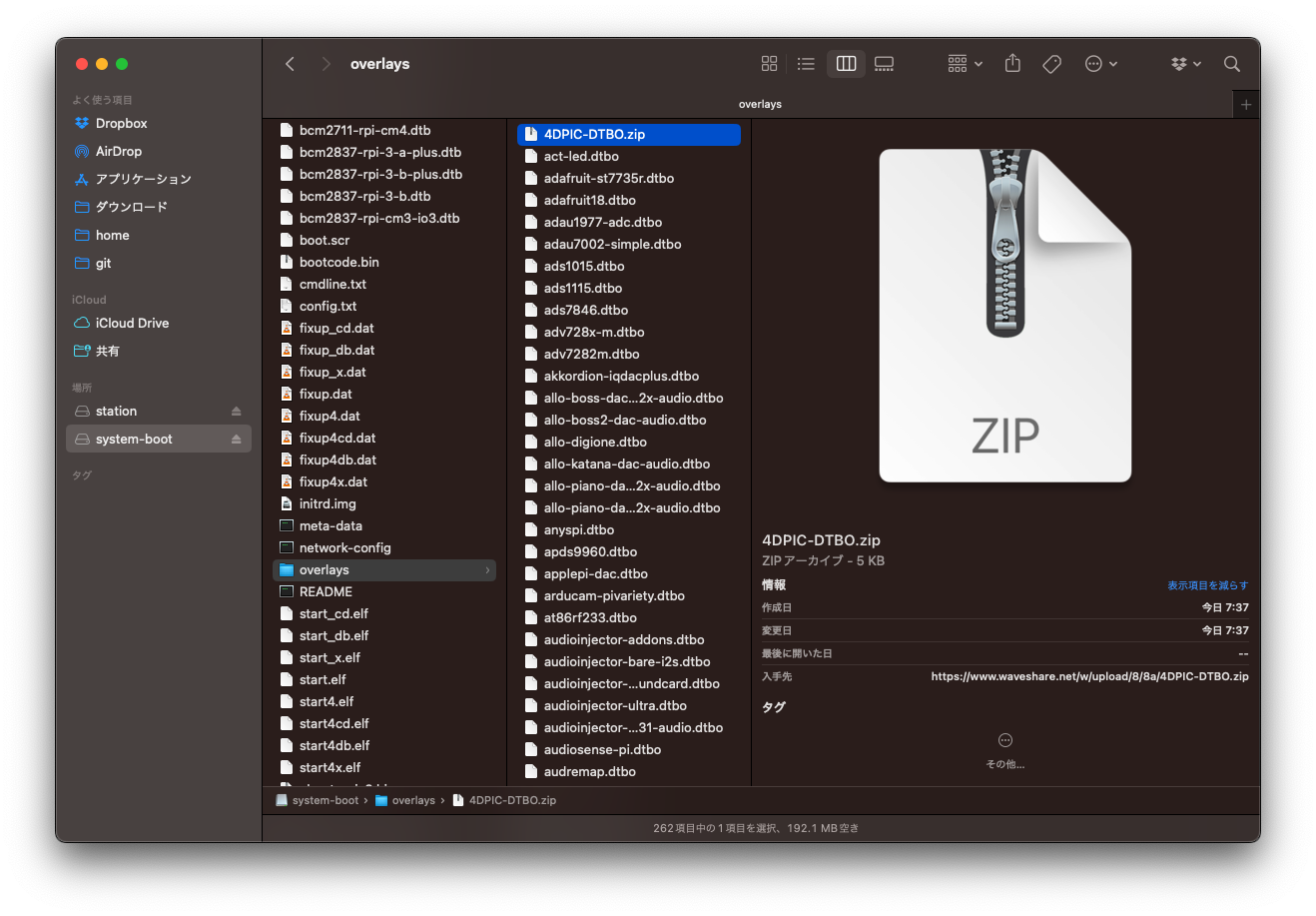Click the ZIP preview thumbnail

(1005, 316)
